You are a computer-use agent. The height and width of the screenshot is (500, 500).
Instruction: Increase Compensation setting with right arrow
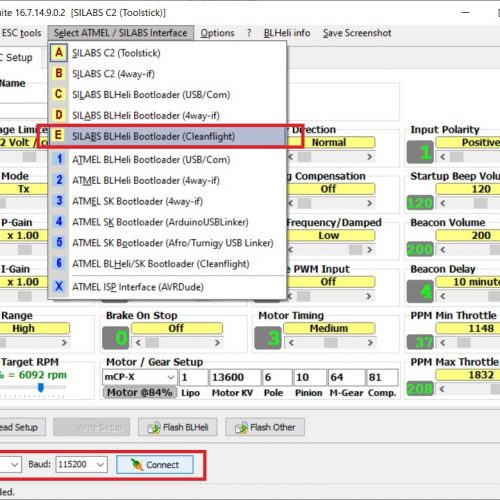(x=370, y=203)
